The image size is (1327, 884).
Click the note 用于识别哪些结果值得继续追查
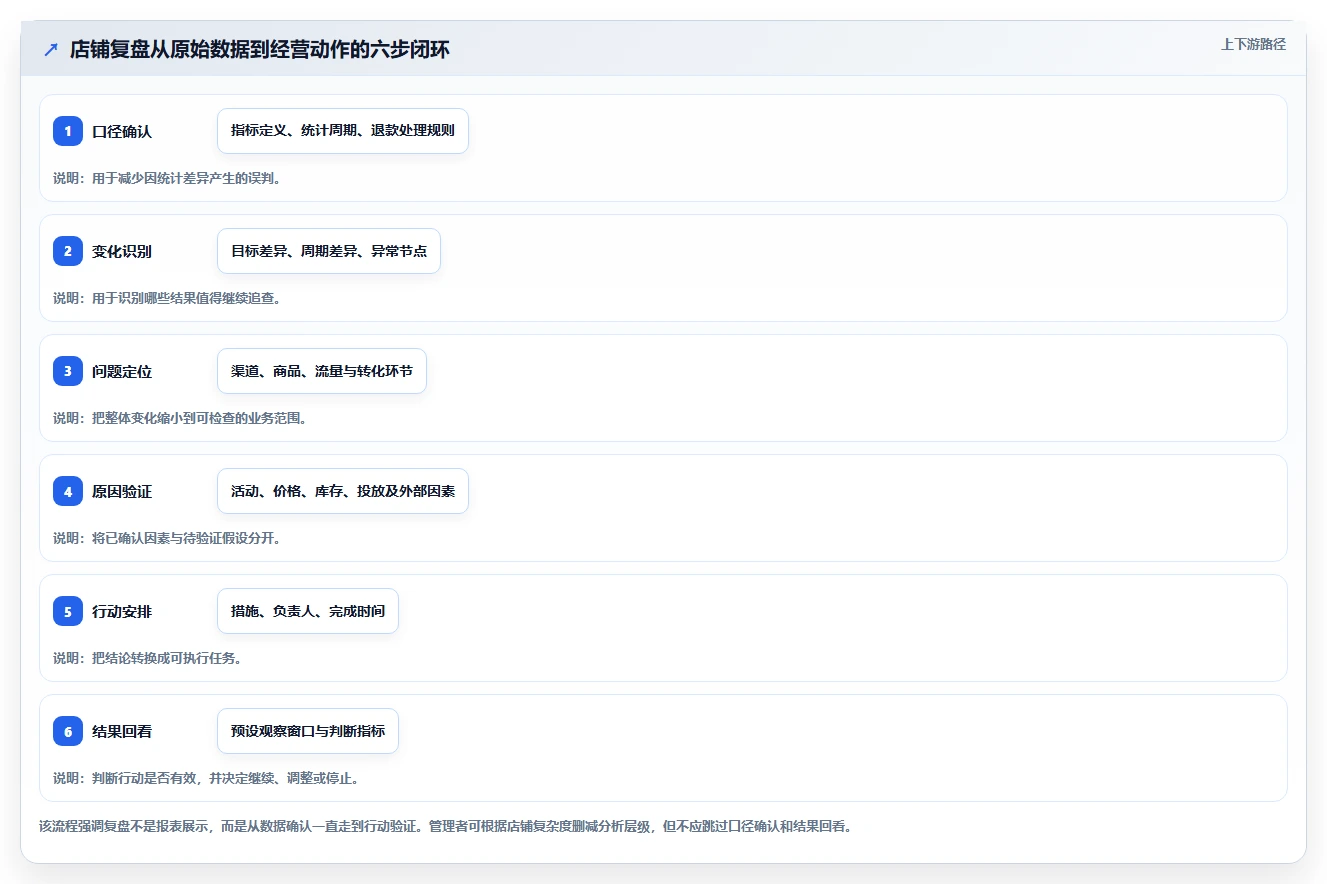[x=167, y=298]
